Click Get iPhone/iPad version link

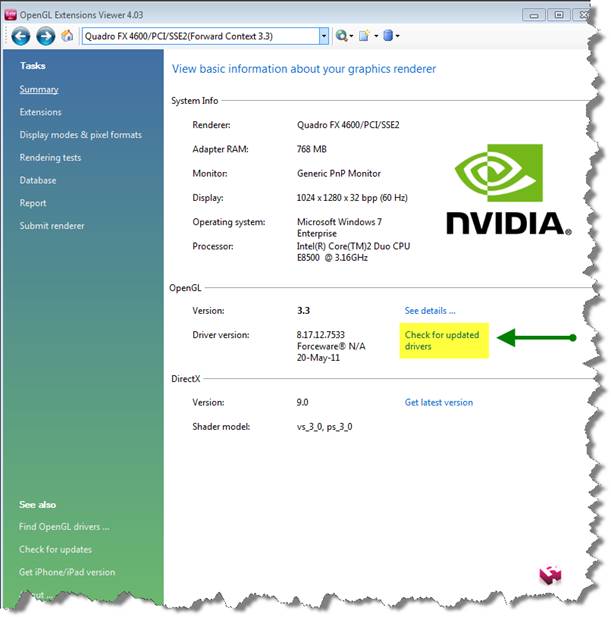(x=67, y=572)
